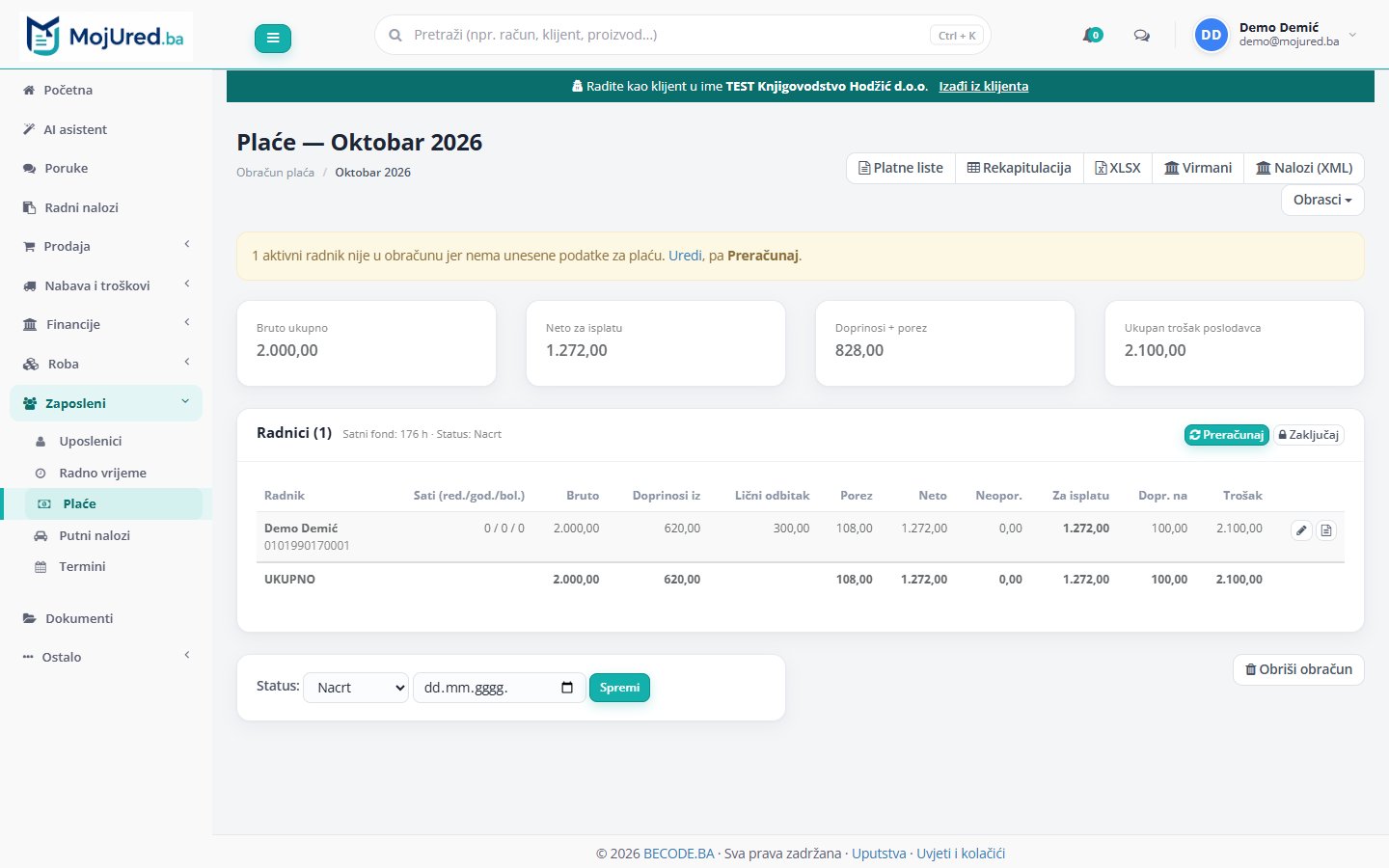Open the Status dropdown set to Nacrt
The width and height of the screenshot is (1389, 868).
(356, 688)
